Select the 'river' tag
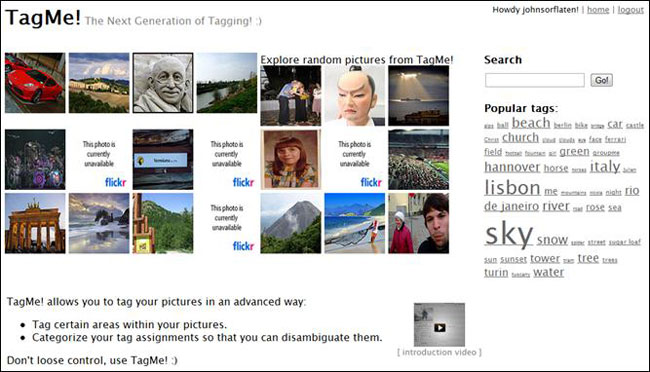This screenshot has height=372, width=650. (x=556, y=206)
